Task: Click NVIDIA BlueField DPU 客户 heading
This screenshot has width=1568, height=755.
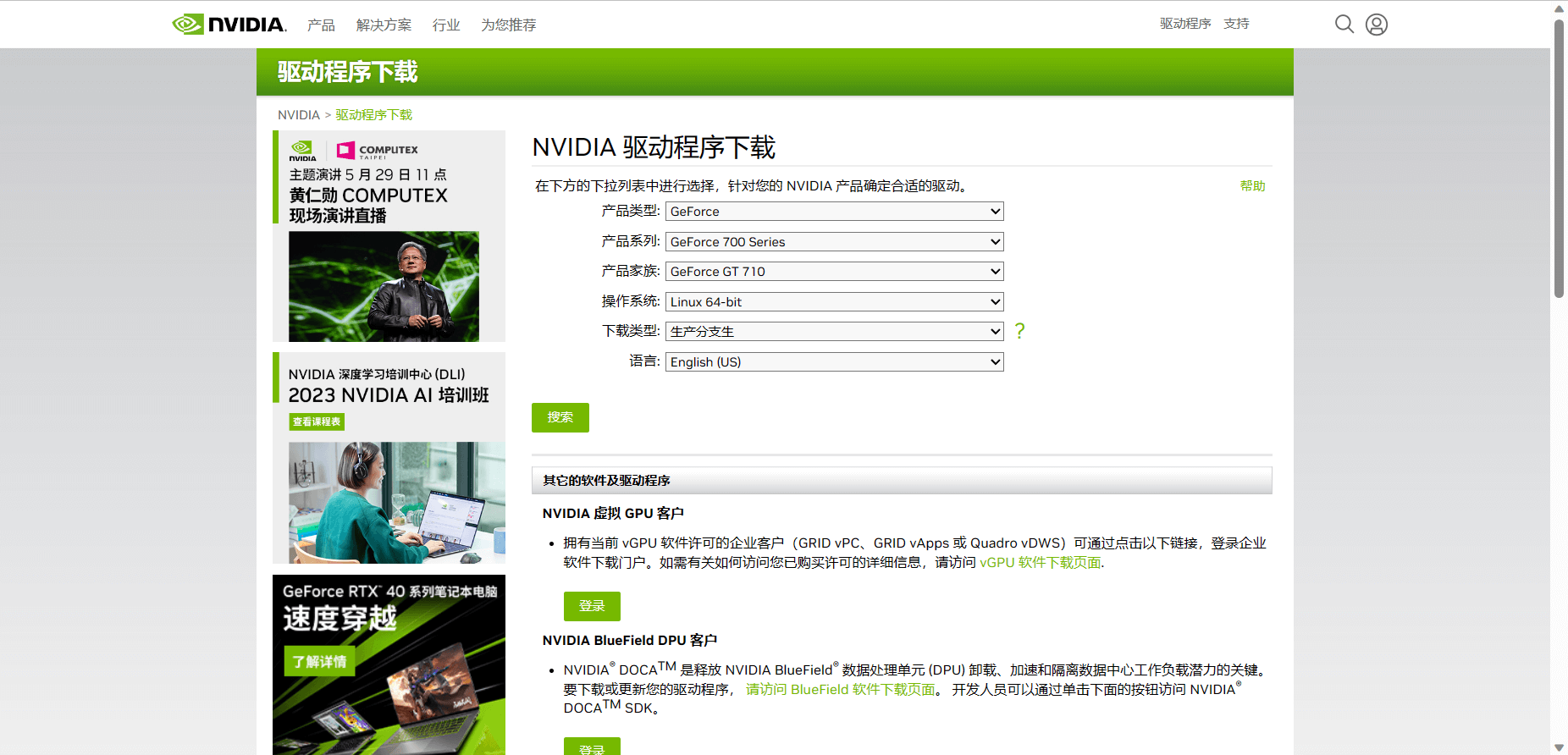Action: pos(630,641)
